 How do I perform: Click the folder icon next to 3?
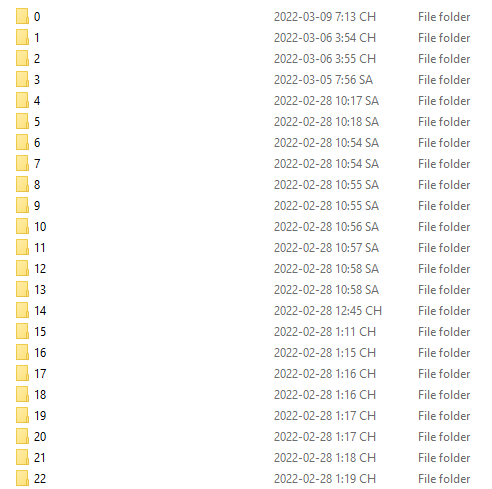pos(22,80)
